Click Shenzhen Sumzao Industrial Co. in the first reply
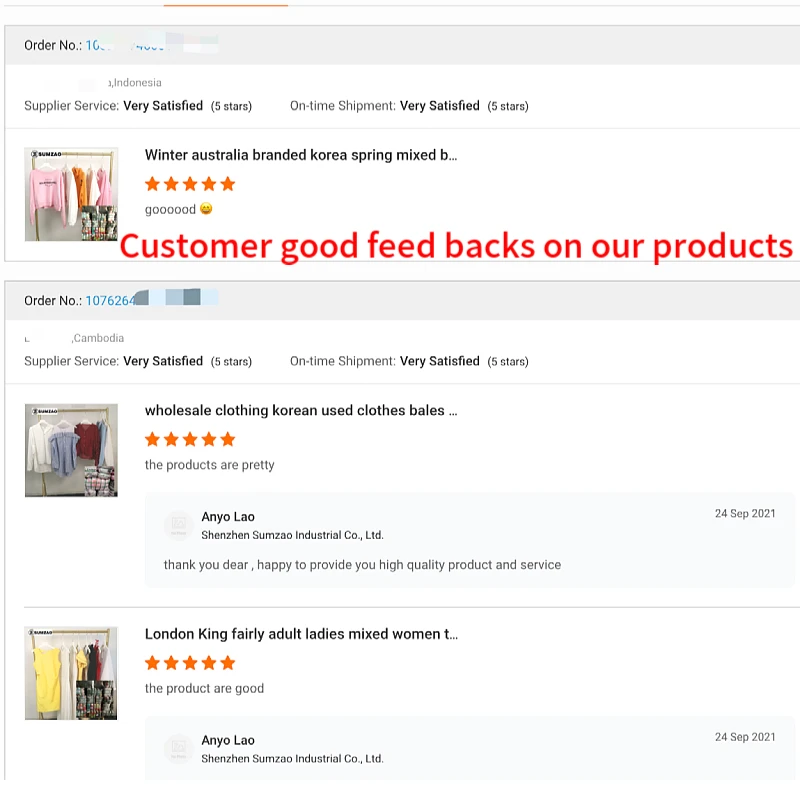The height and width of the screenshot is (800, 800). click(292, 535)
